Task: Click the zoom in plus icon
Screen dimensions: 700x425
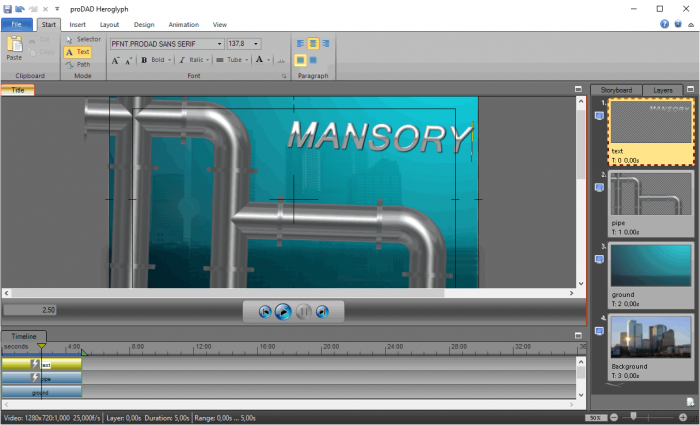Action: click(x=683, y=417)
